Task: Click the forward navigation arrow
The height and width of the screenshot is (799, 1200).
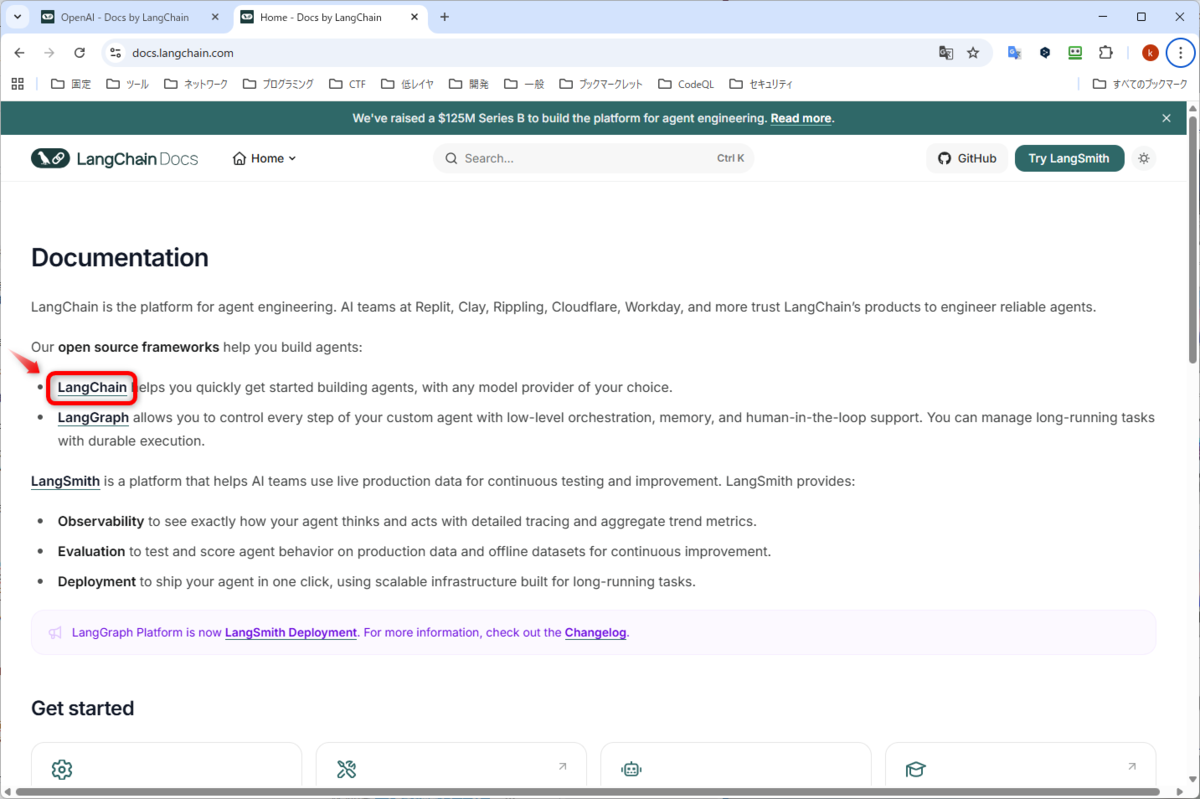Action: click(x=49, y=53)
